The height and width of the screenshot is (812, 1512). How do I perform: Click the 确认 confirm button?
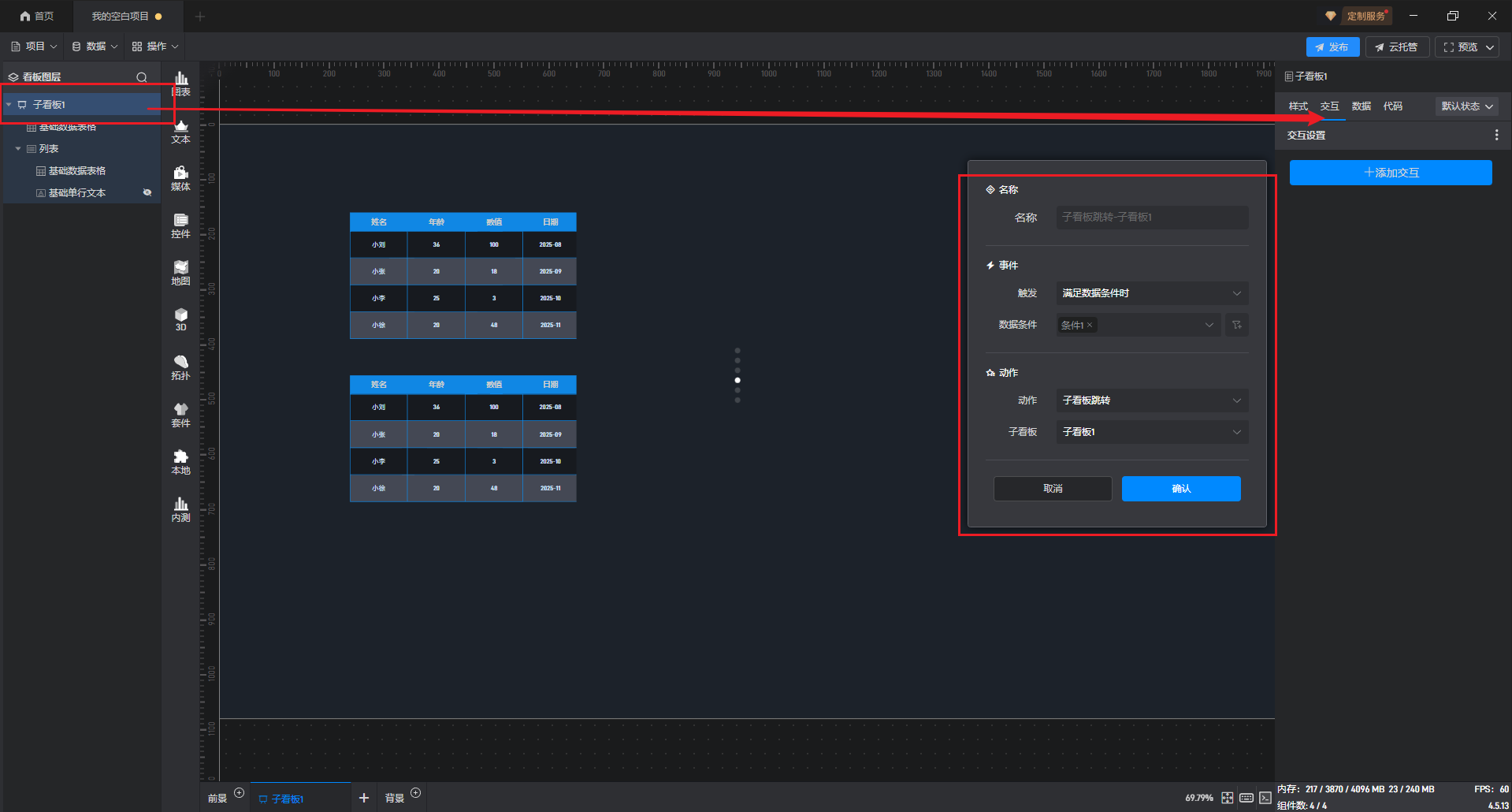[x=1180, y=489]
